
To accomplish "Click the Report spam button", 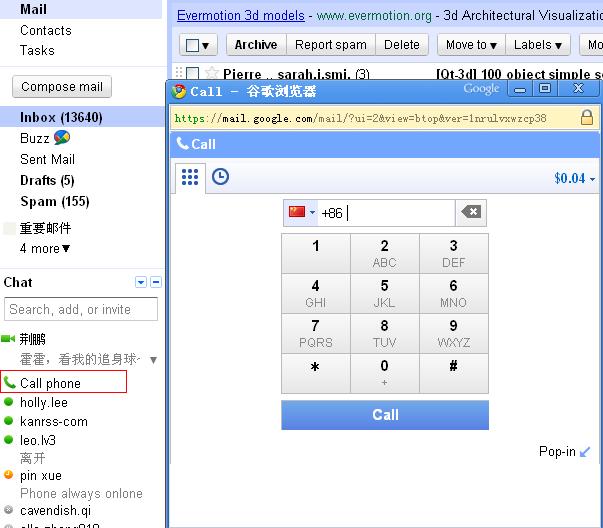I will [331, 45].
